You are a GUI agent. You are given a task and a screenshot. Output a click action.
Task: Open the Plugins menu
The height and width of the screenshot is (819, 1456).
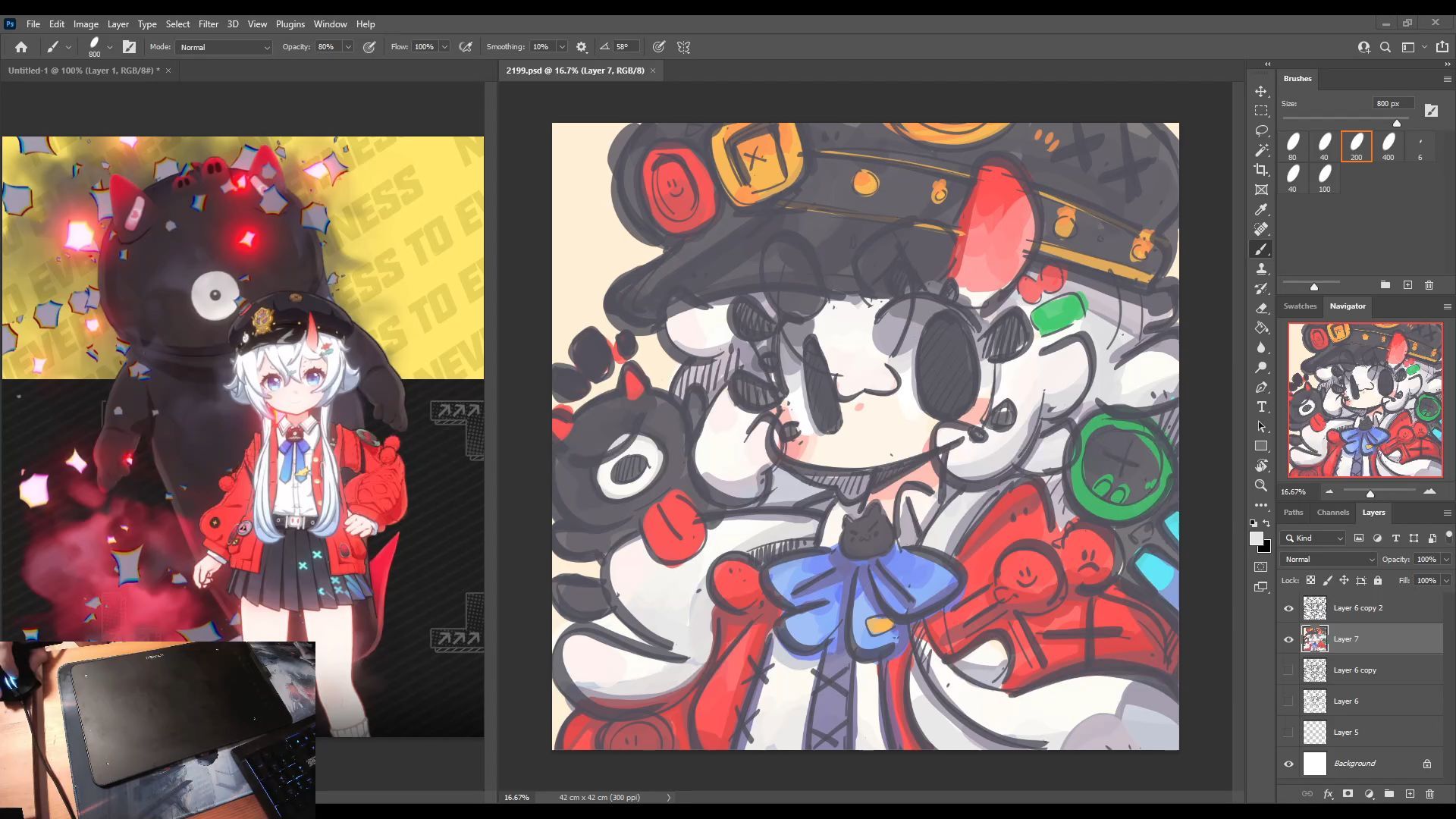[x=290, y=24]
